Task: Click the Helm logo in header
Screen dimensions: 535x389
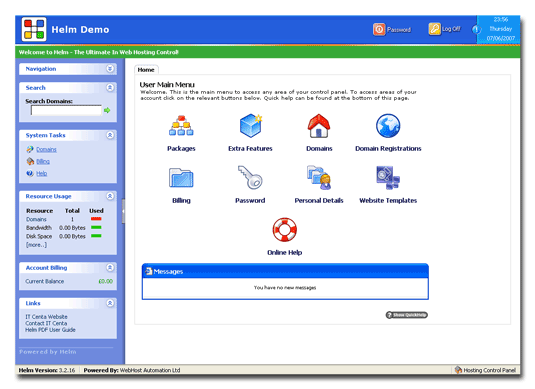Action: pos(34,29)
